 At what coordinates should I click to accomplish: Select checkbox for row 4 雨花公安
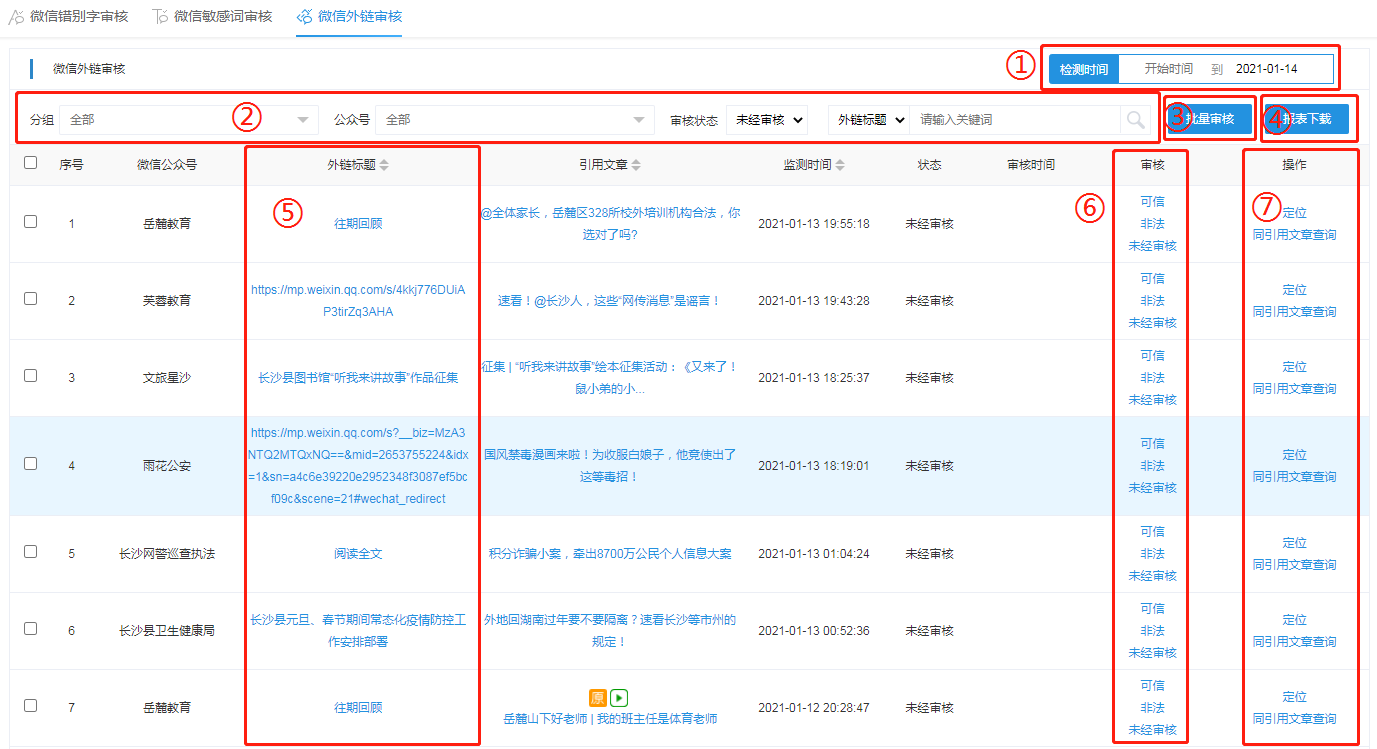point(31,464)
